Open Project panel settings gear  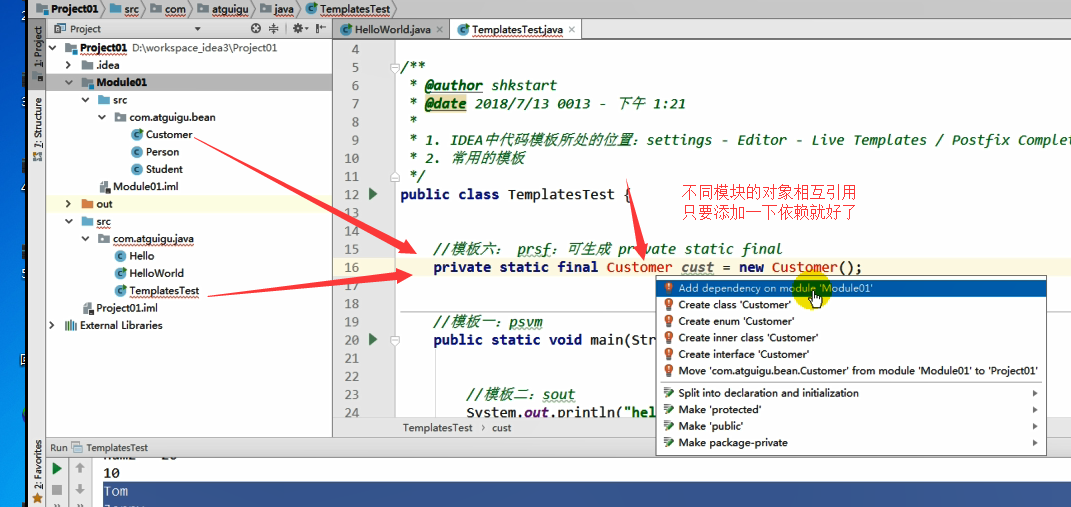pos(298,29)
